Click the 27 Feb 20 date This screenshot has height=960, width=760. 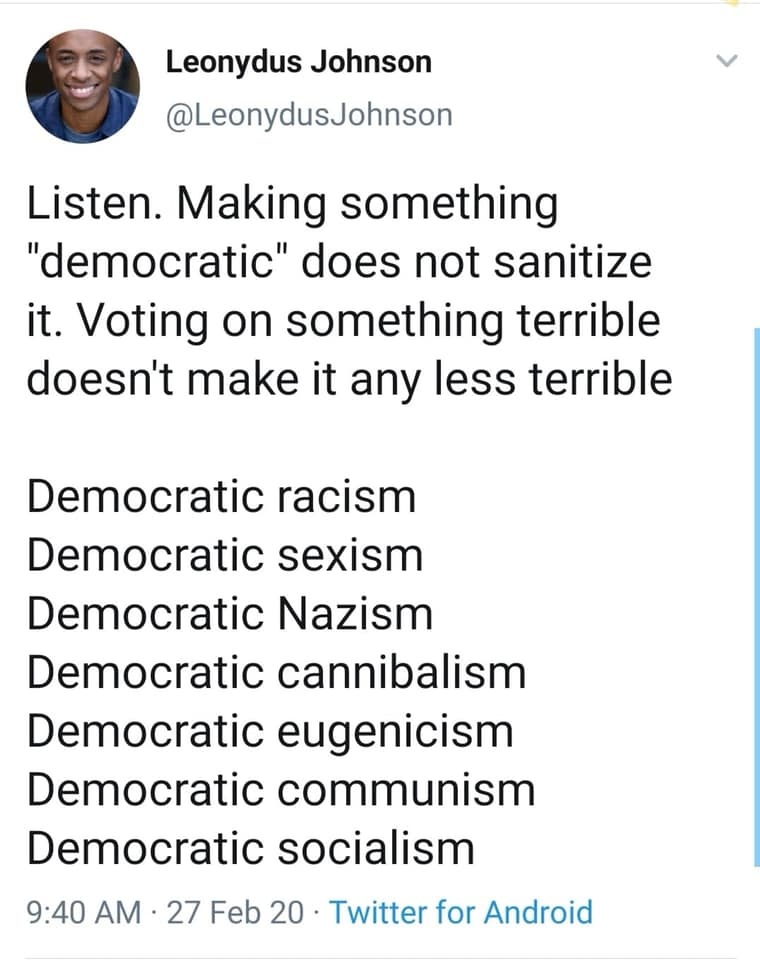click(235, 912)
